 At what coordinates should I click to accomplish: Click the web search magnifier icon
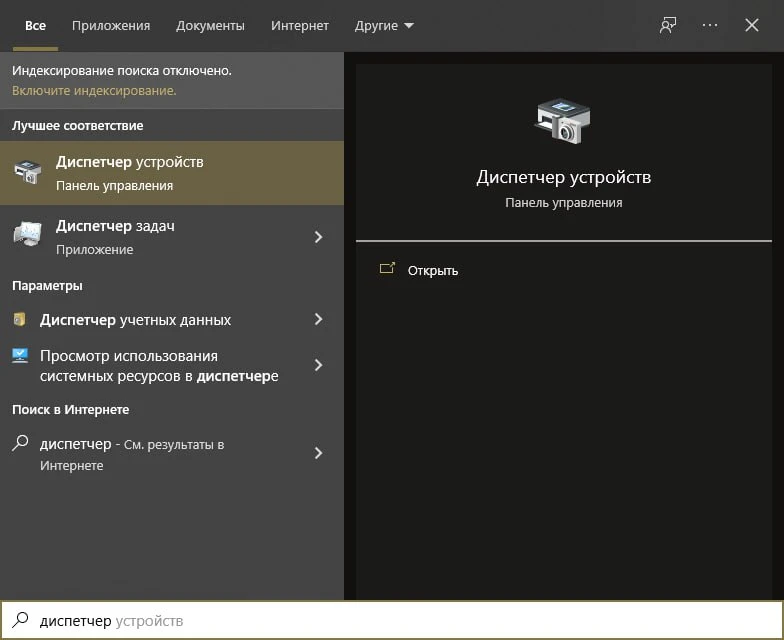20,443
